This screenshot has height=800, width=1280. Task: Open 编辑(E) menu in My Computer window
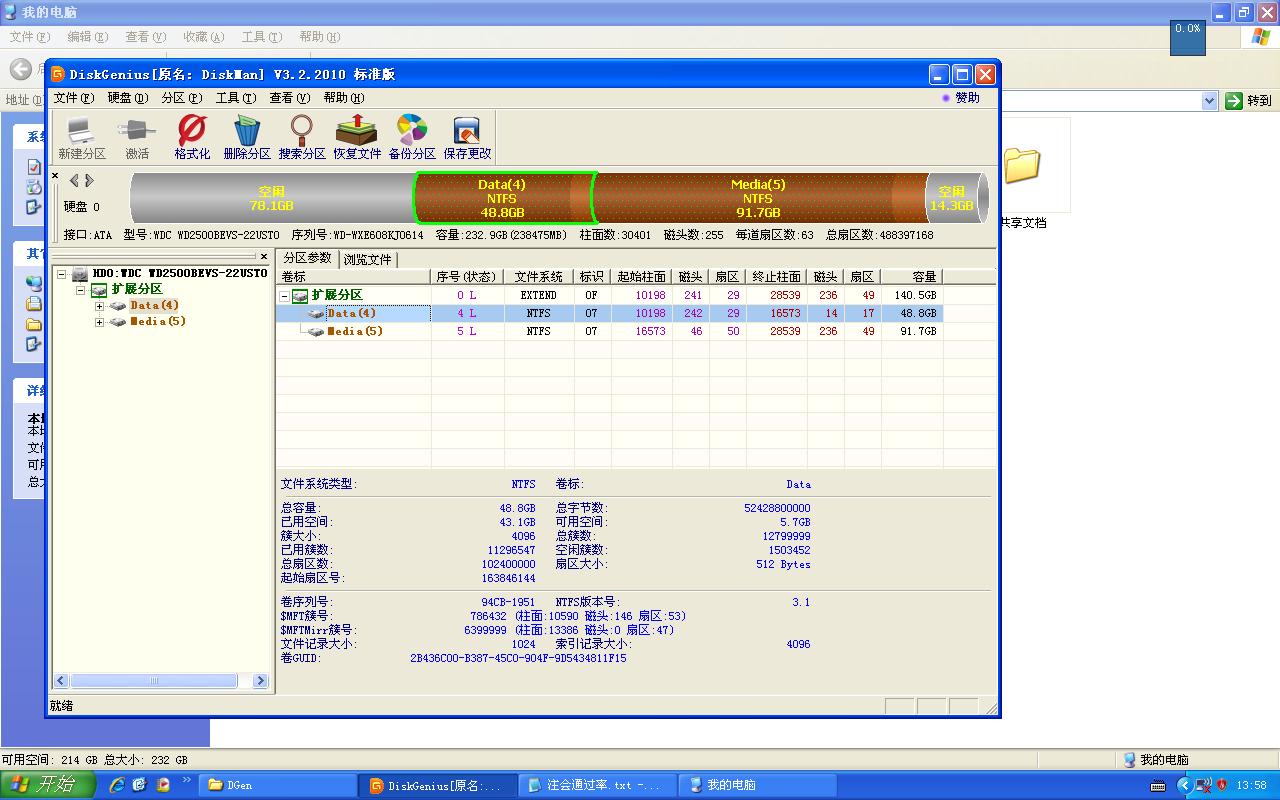pyautogui.click(x=87, y=37)
